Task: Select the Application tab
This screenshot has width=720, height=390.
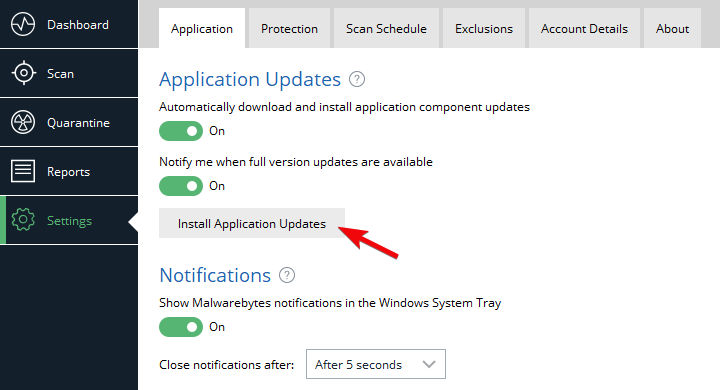Action: point(202,28)
